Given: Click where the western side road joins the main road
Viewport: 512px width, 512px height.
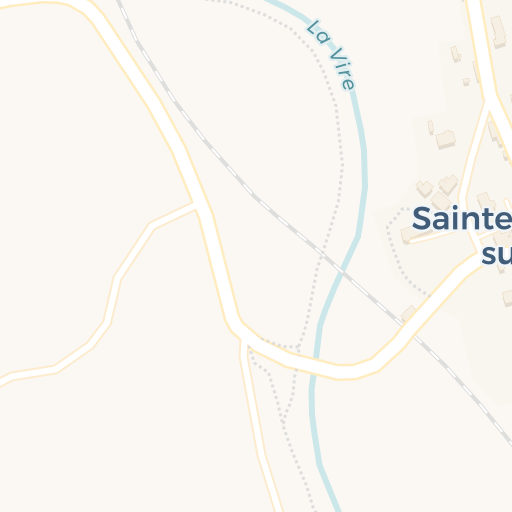Looking at the screenshot, I should [197, 206].
